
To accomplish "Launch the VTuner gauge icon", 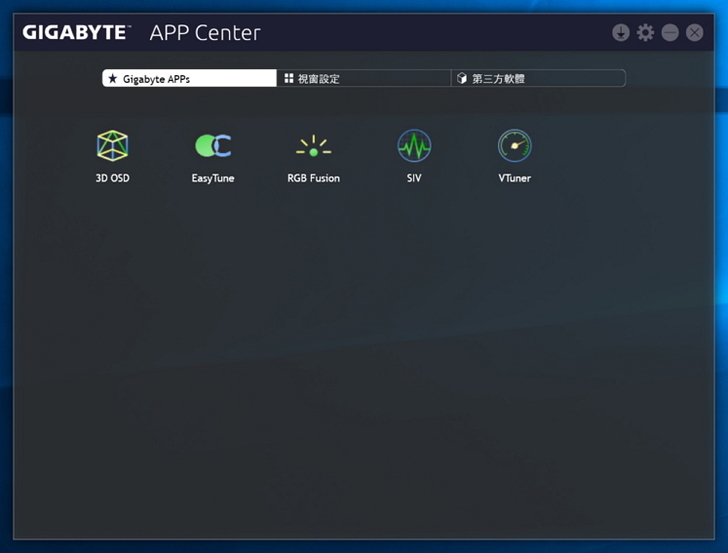I will tap(514, 146).
